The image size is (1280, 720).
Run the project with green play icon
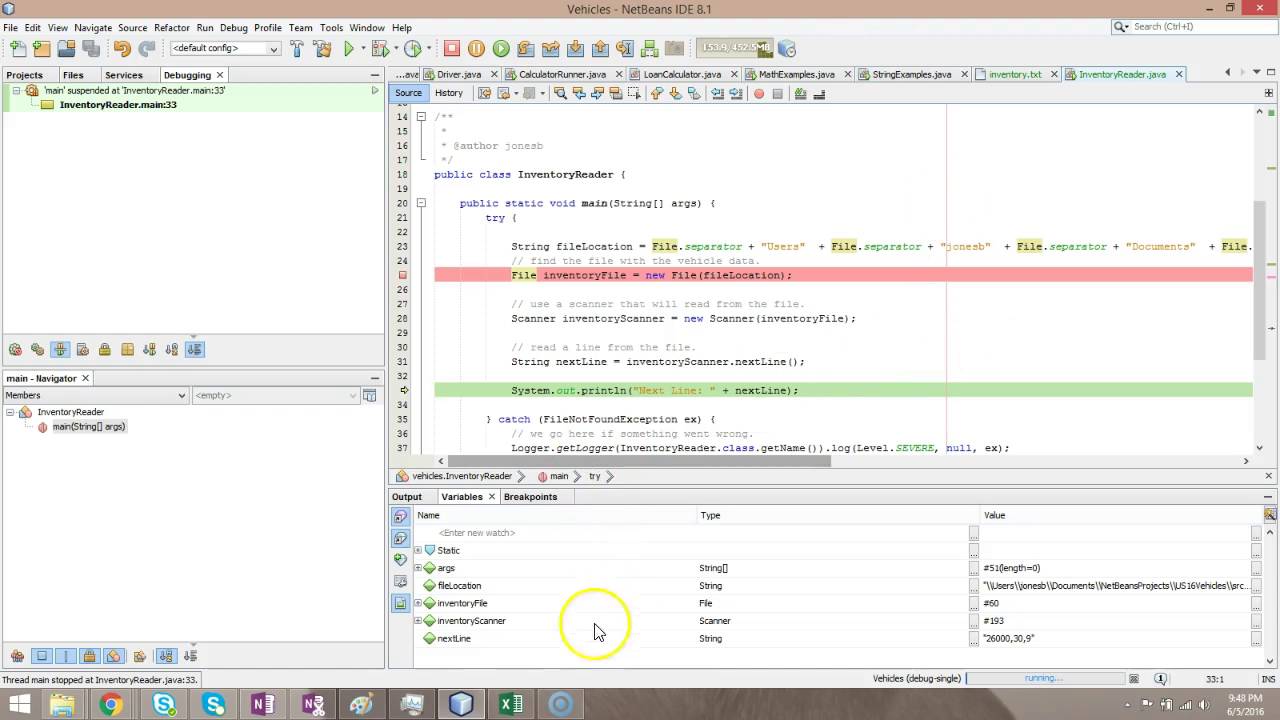tap(348, 48)
